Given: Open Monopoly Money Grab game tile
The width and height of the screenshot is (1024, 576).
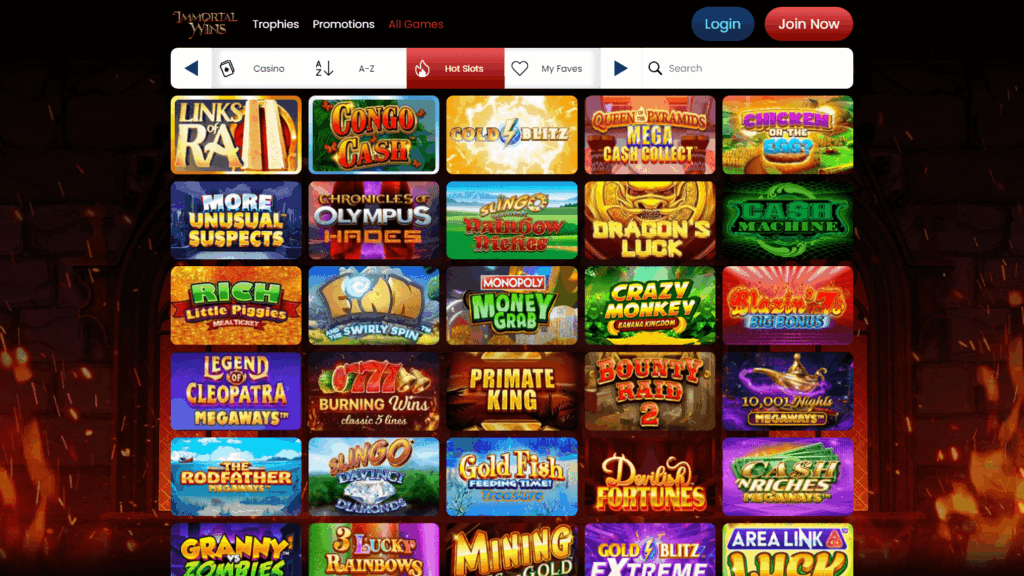Looking at the screenshot, I should [512, 306].
